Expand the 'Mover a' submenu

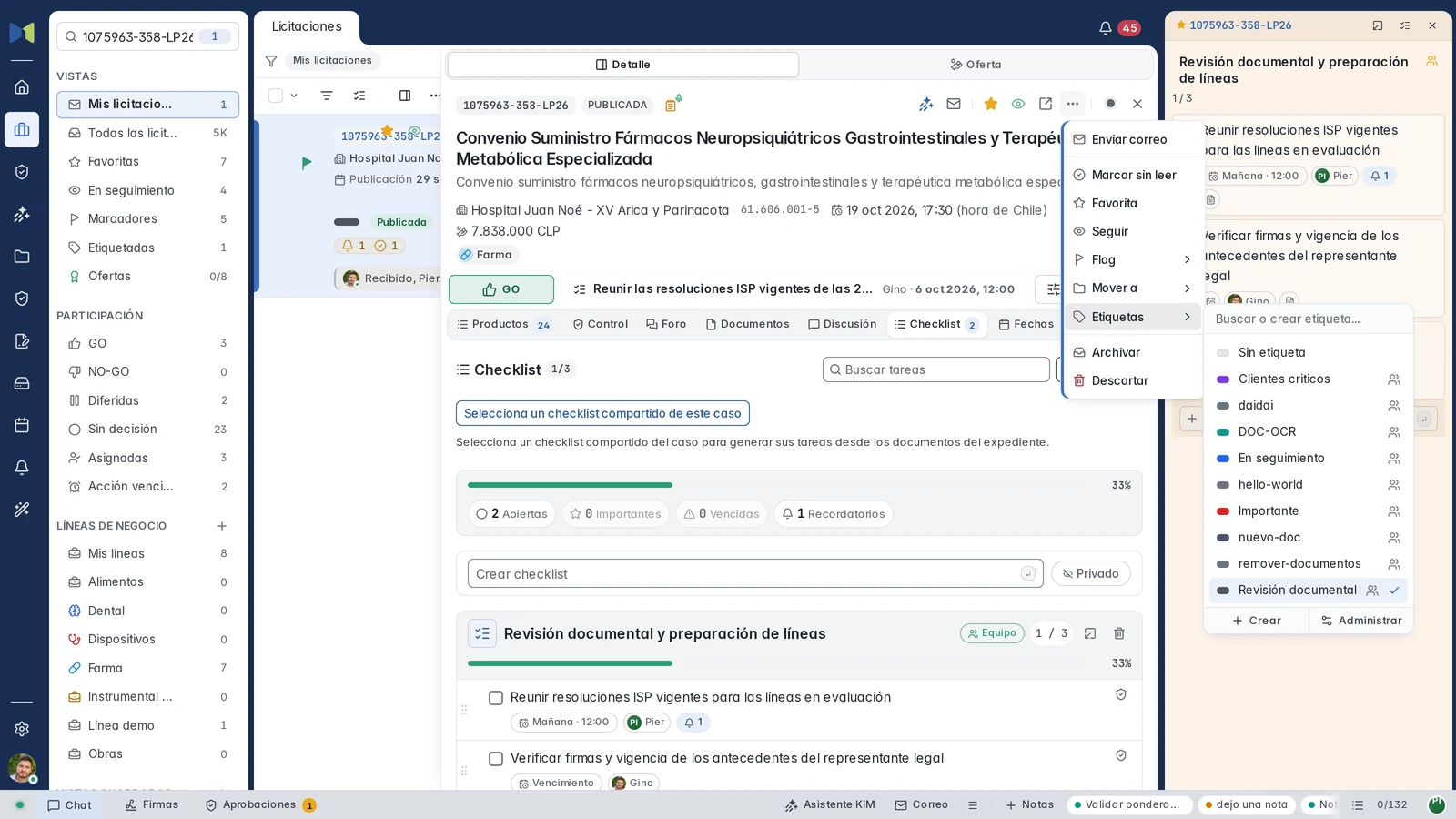pos(1133,288)
